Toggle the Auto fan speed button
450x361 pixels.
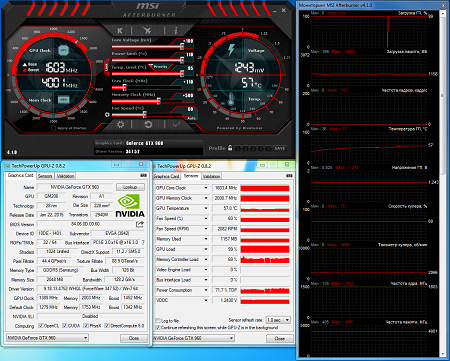(x=191, y=118)
